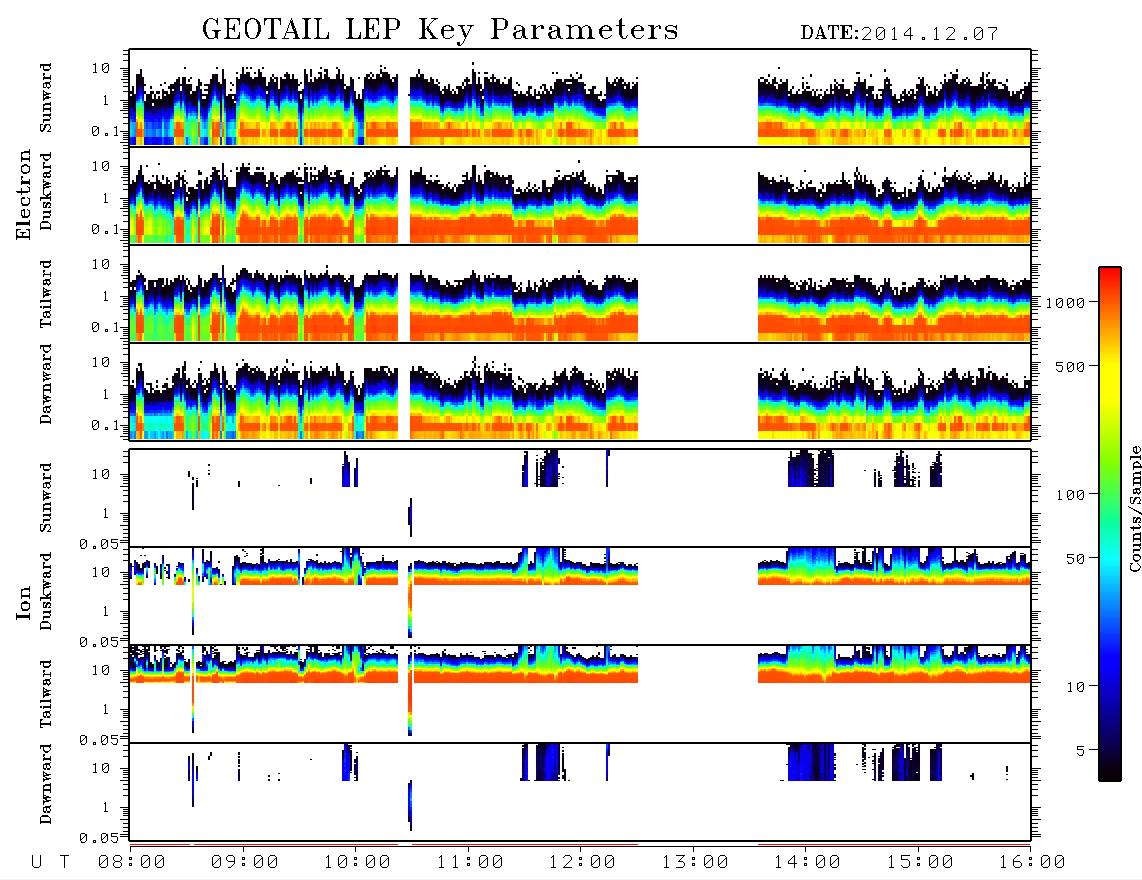The image size is (1142, 880).
Task: Click the Electron Sunward spectrogram panel
Action: click(x=580, y=98)
